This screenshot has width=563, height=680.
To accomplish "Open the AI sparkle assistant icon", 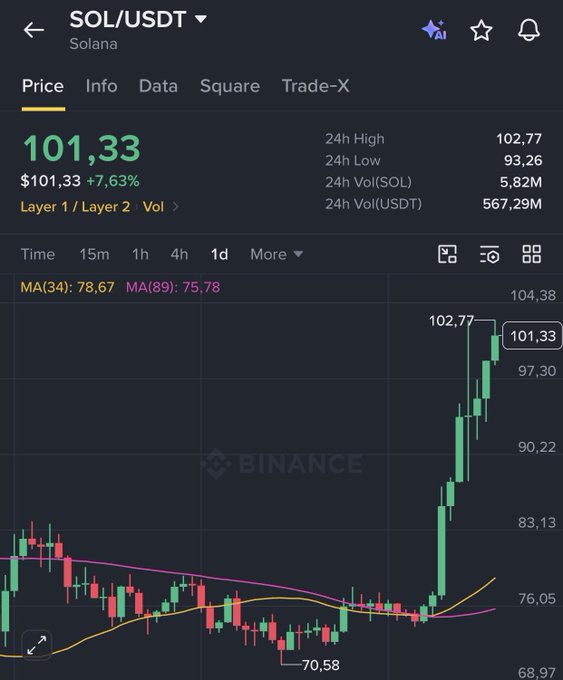I will tap(434, 30).
